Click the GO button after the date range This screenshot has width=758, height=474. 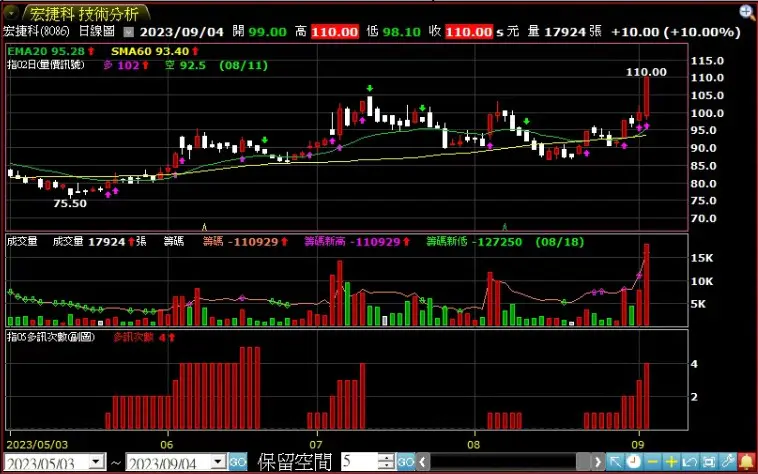(238, 462)
